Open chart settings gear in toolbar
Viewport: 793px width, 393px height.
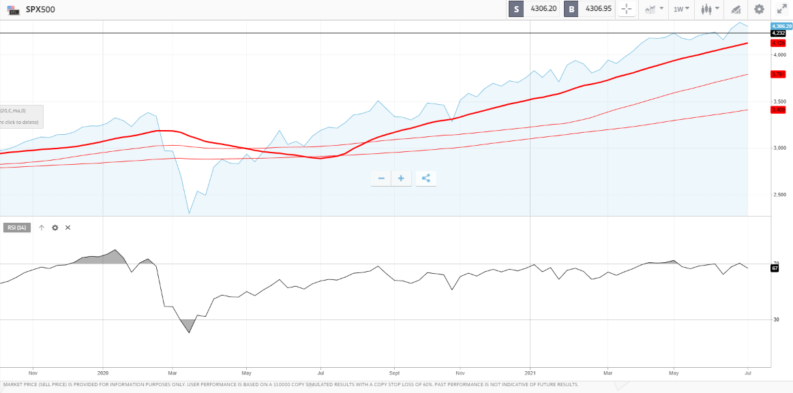click(759, 9)
